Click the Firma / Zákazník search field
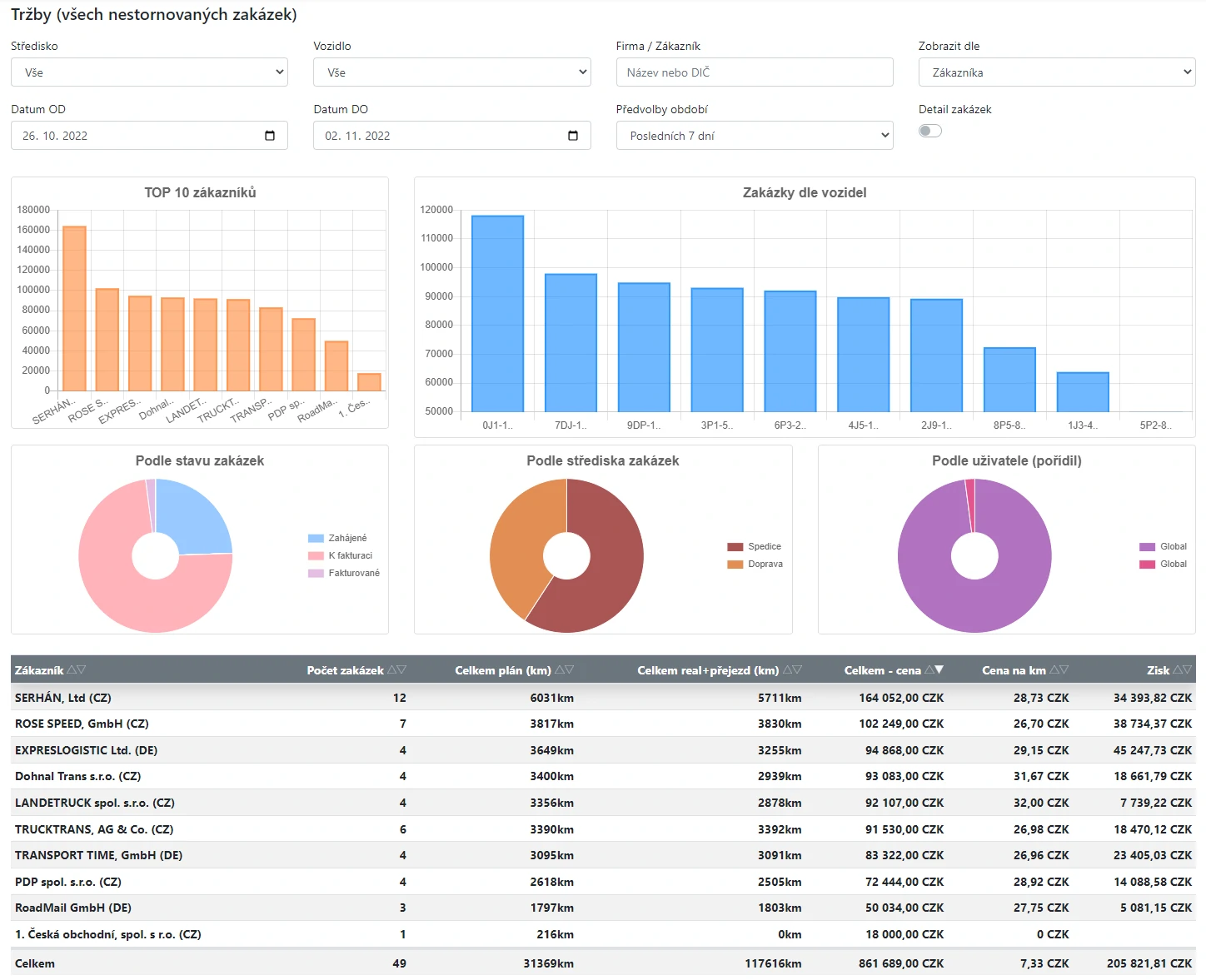This screenshot has width=1206, height=980. 755,72
